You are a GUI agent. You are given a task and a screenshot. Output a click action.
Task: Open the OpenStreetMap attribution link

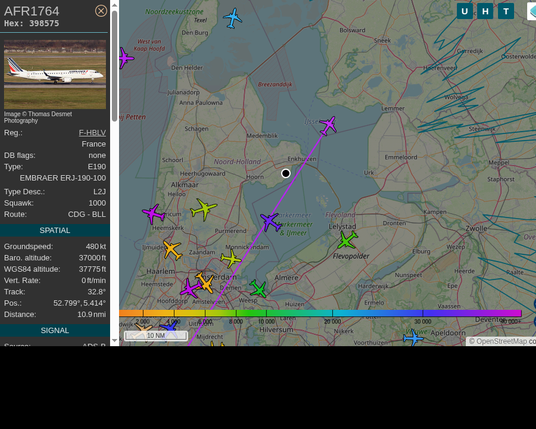click(x=501, y=341)
